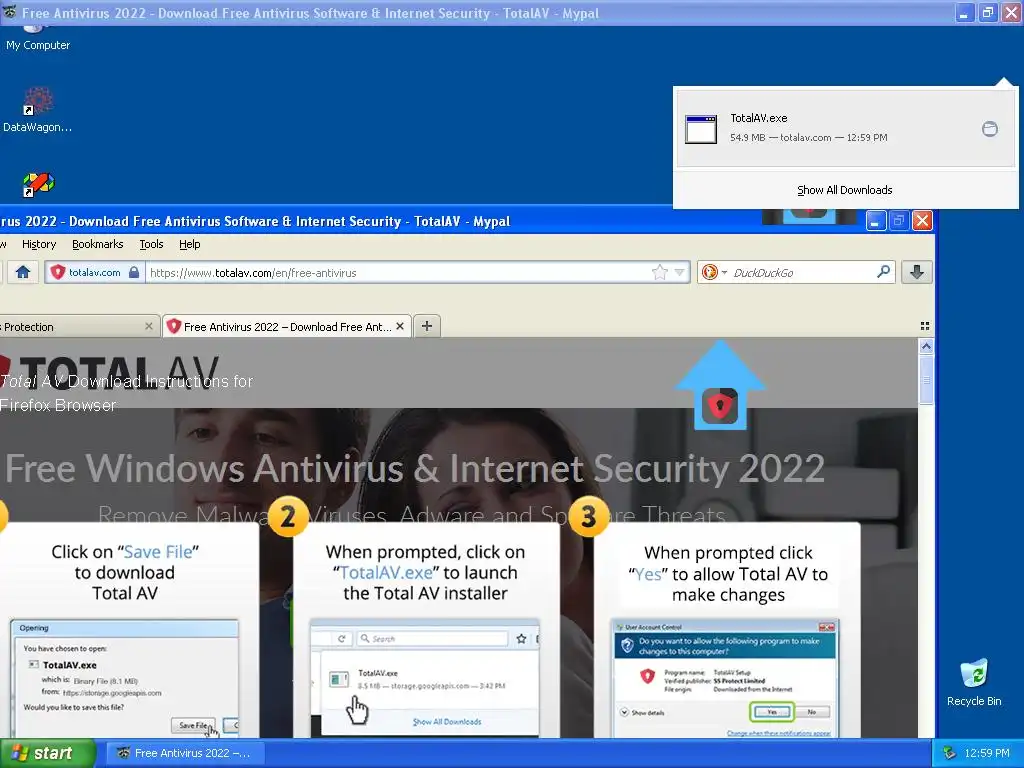Click the TotalAV.exe filename in downloads panel

pyautogui.click(x=758, y=118)
